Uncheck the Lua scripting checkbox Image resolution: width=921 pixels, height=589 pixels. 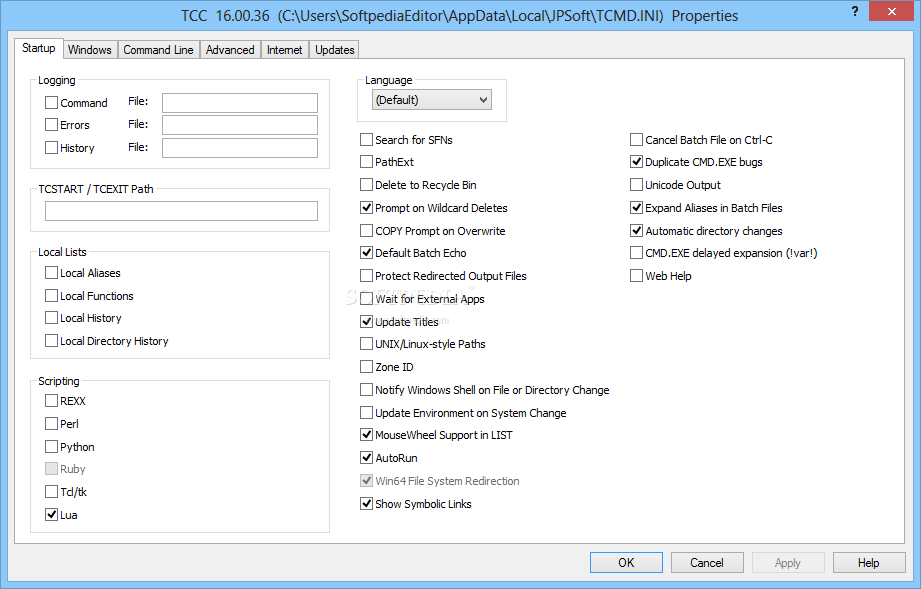pos(52,515)
